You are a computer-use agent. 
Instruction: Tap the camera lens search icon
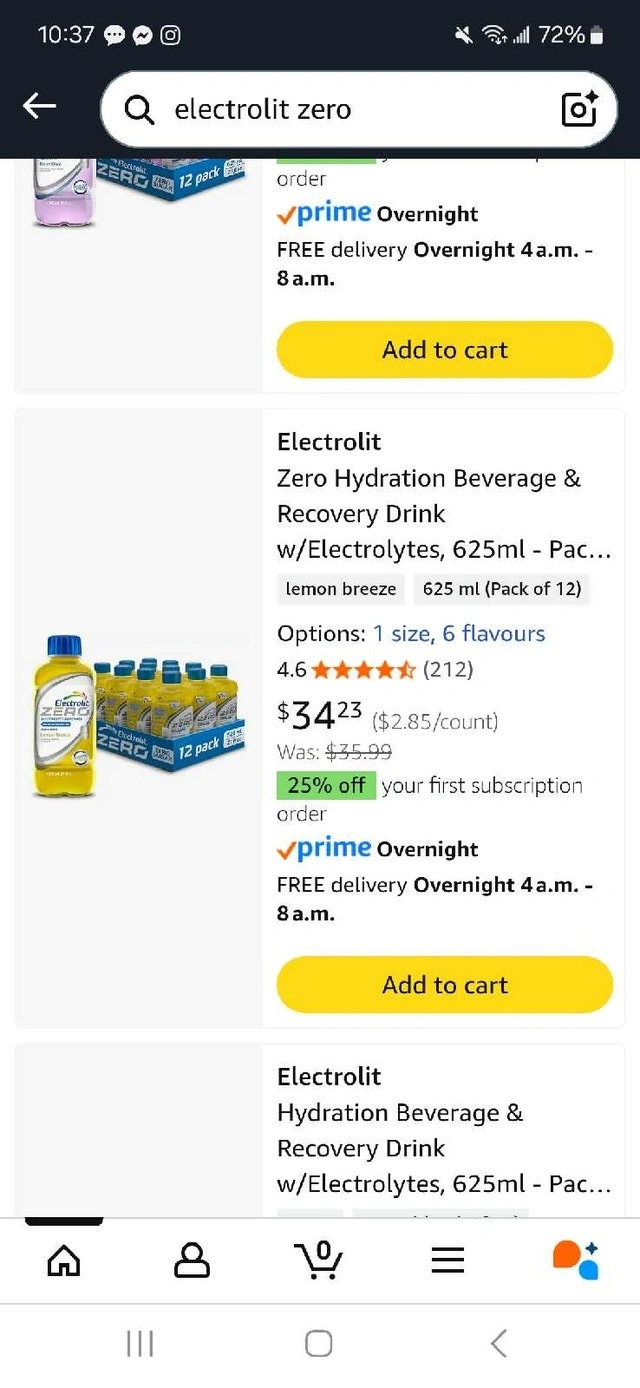(580, 109)
